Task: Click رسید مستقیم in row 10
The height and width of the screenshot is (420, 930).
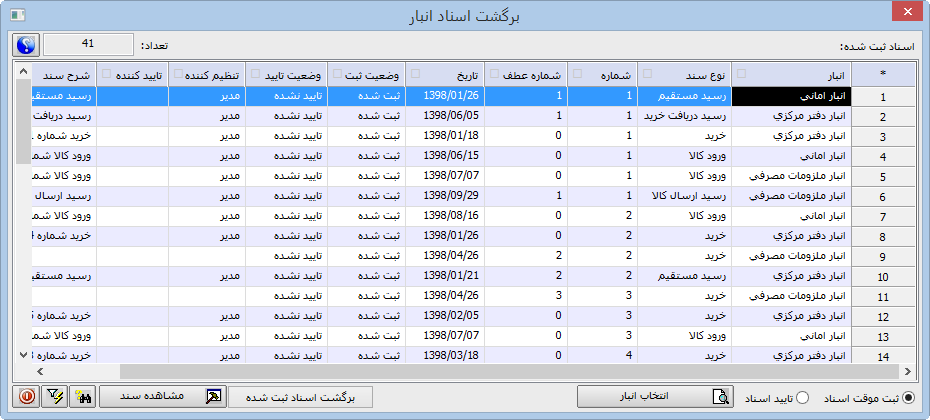Action: [684, 276]
